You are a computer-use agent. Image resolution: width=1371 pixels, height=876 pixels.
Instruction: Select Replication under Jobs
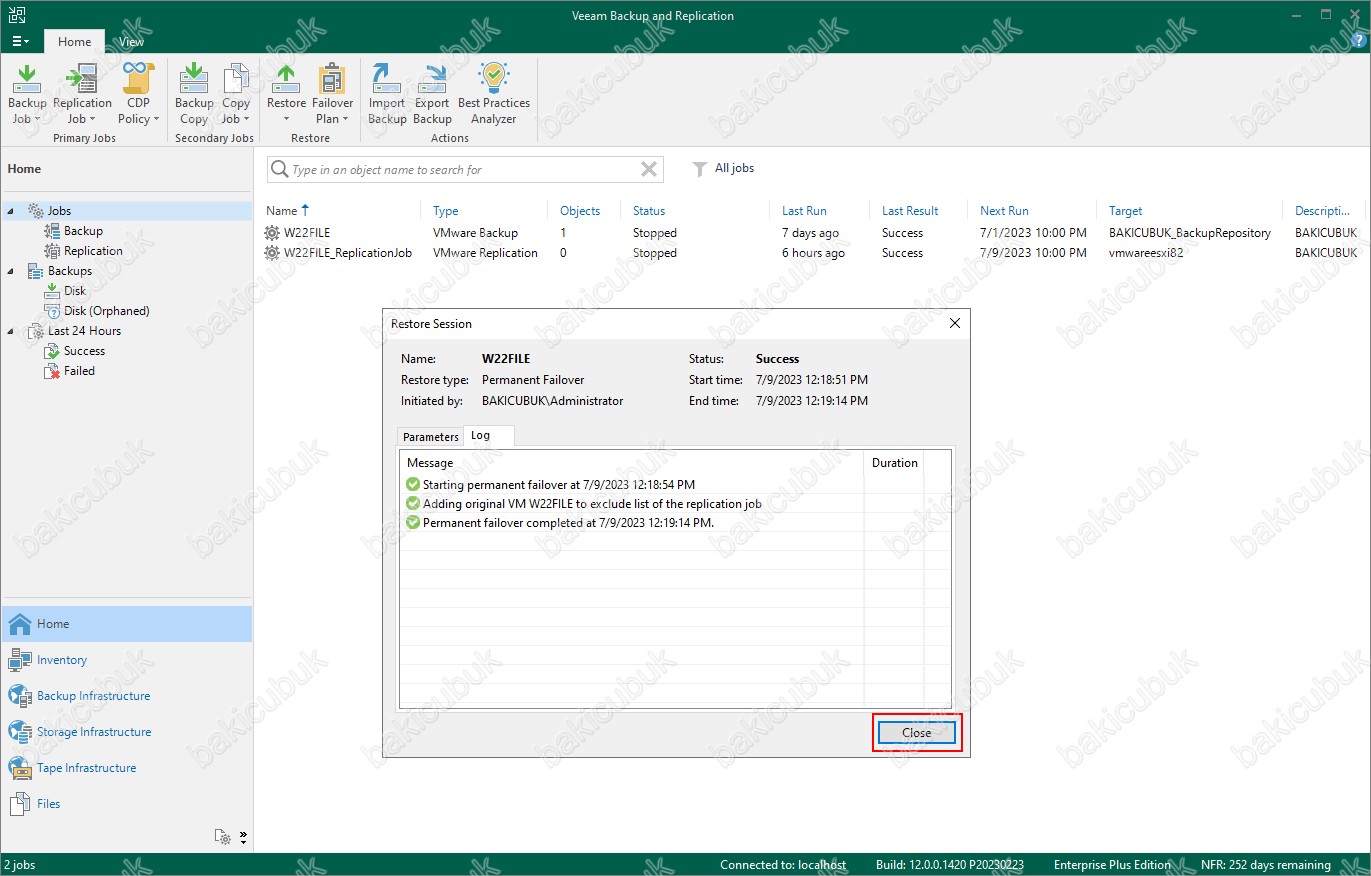93,251
